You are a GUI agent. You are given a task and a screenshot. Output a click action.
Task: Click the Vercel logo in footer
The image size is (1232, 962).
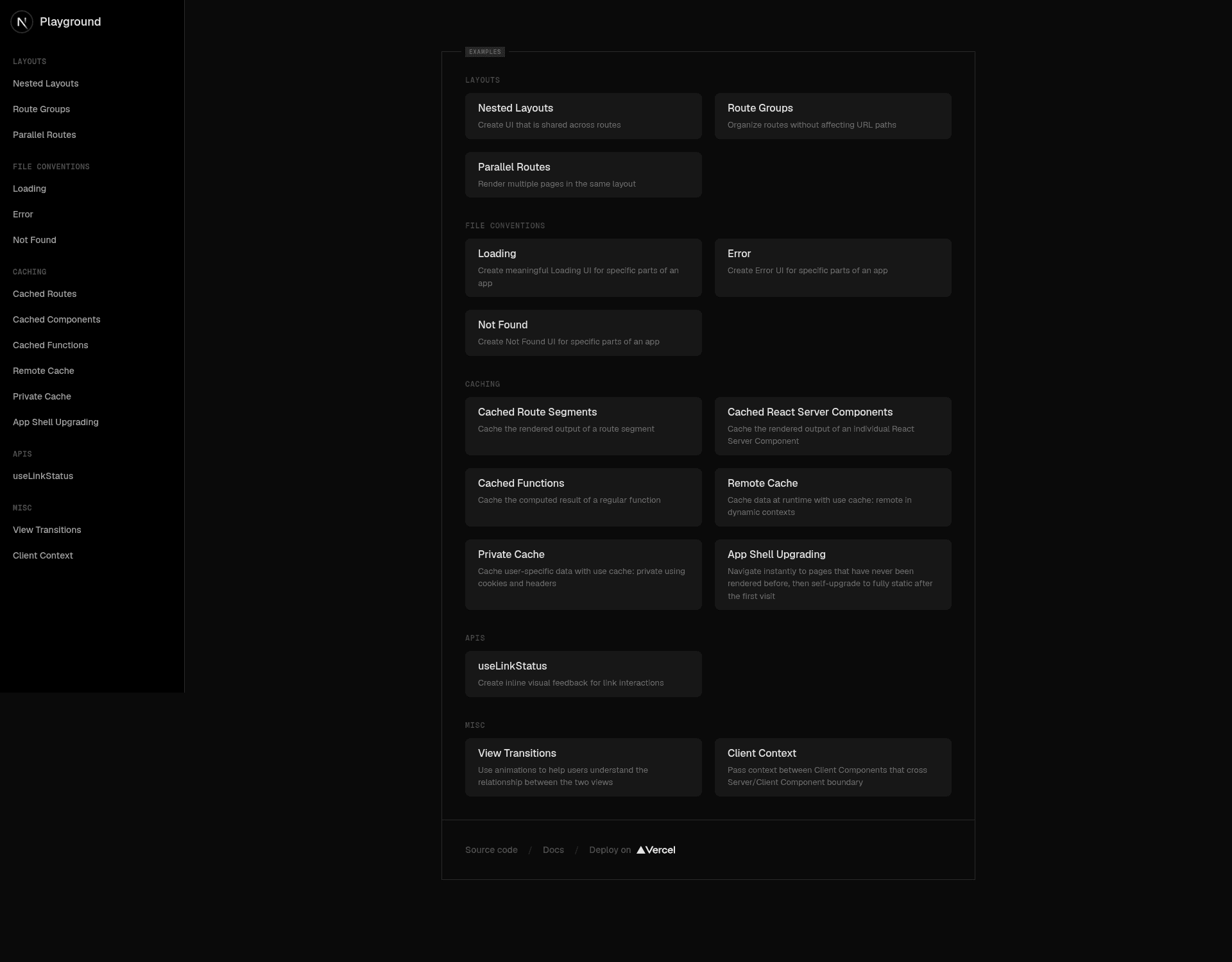click(x=656, y=850)
